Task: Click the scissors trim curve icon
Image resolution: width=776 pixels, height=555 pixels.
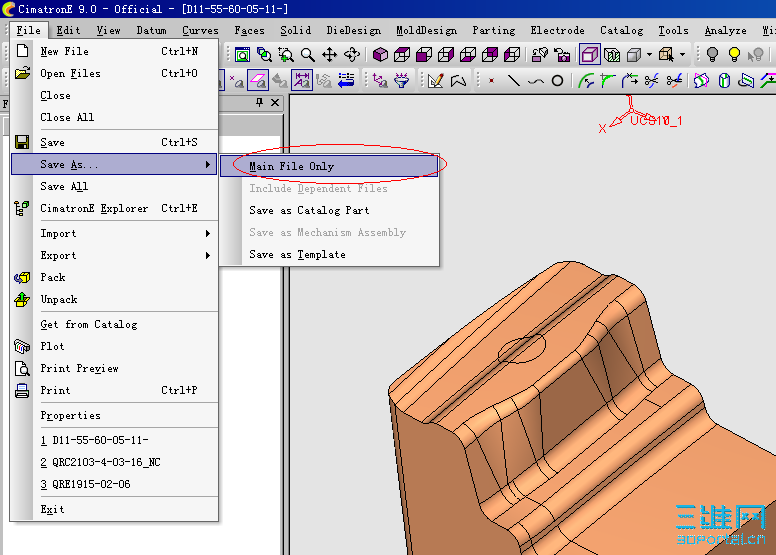Action: coord(651,80)
